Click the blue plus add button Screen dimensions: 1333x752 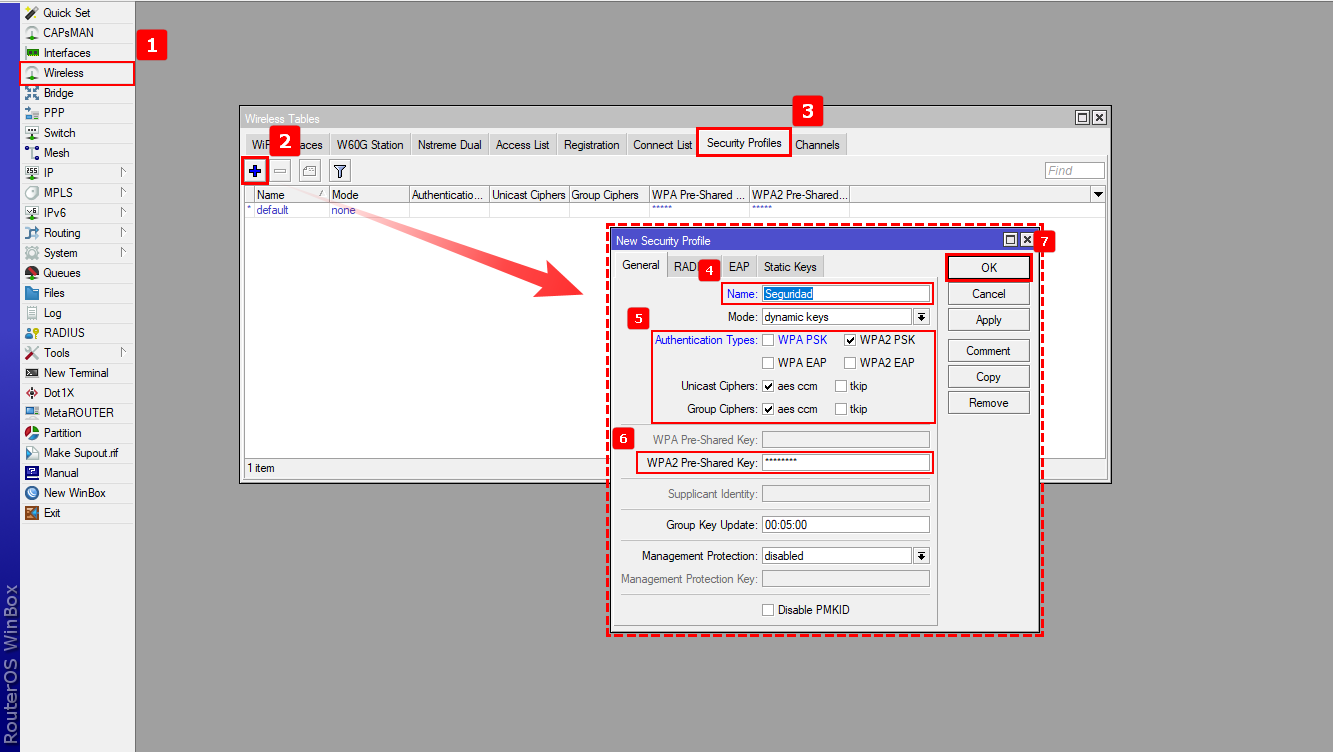click(255, 171)
